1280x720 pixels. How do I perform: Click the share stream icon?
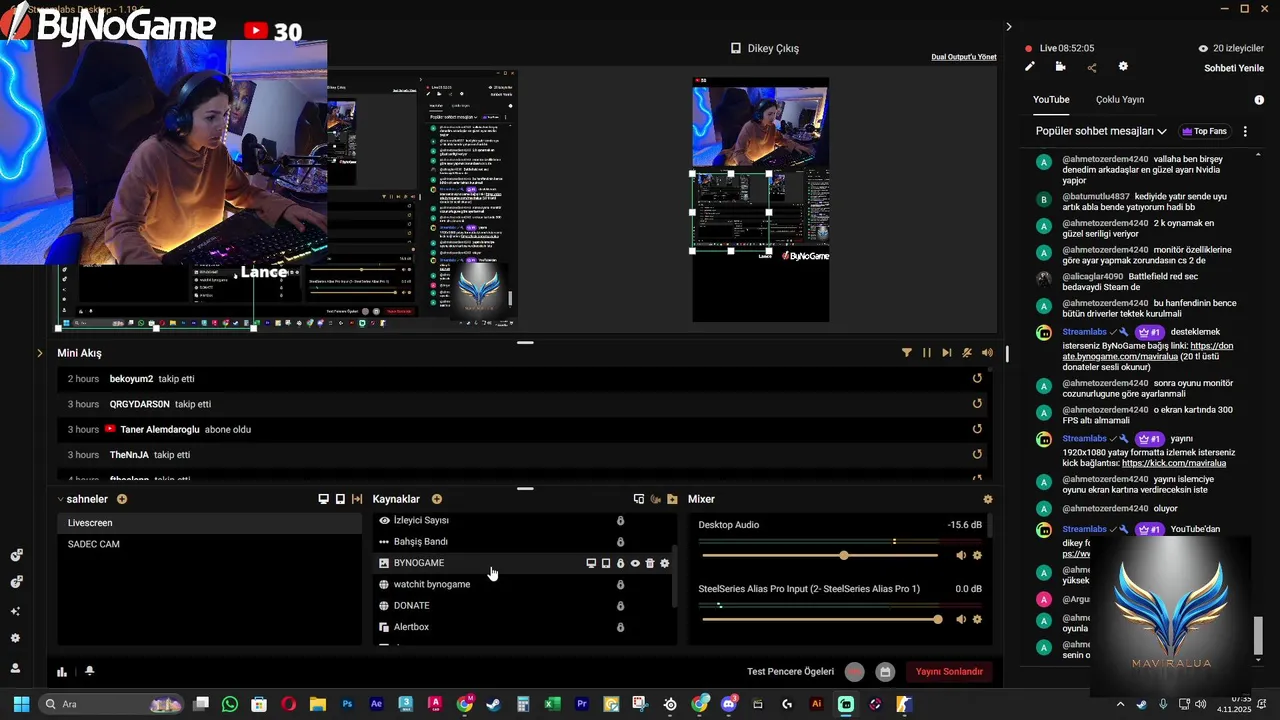tap(1092, 67)
